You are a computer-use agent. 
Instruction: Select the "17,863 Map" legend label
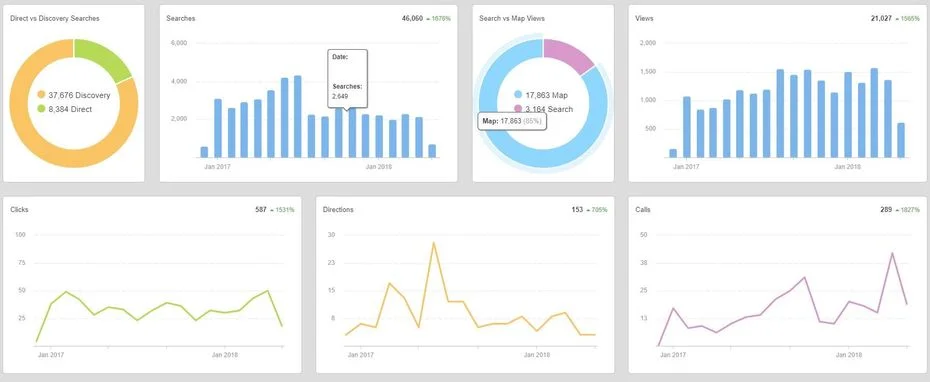pyautogui.click(x=546, y=95)
